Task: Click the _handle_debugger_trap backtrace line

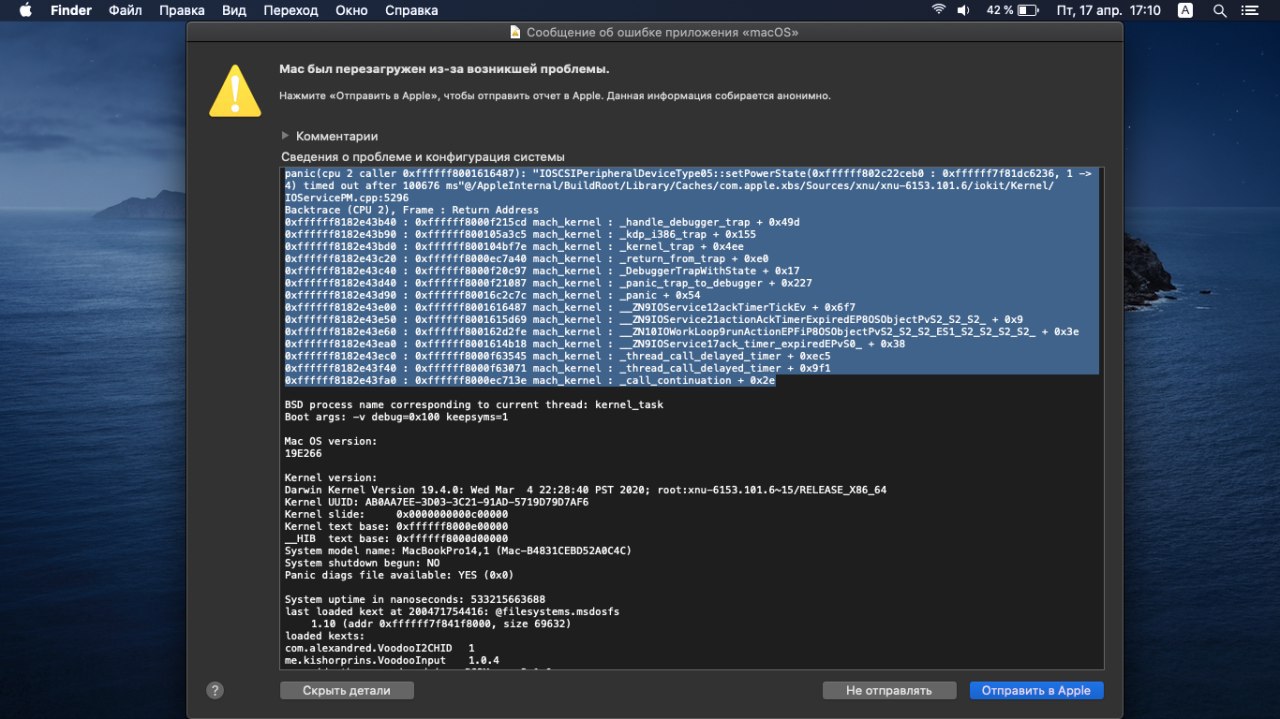Action: (x=542, y=222)
